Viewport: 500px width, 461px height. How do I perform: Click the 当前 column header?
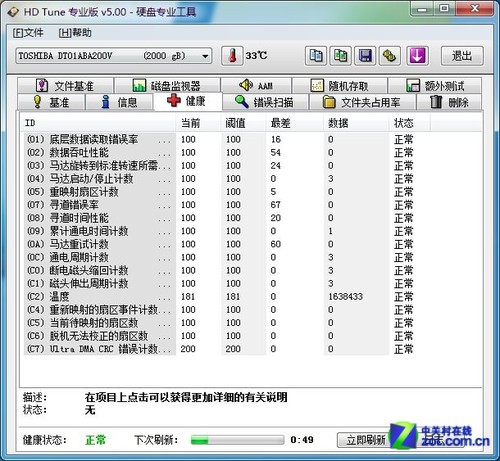[198, 123]
